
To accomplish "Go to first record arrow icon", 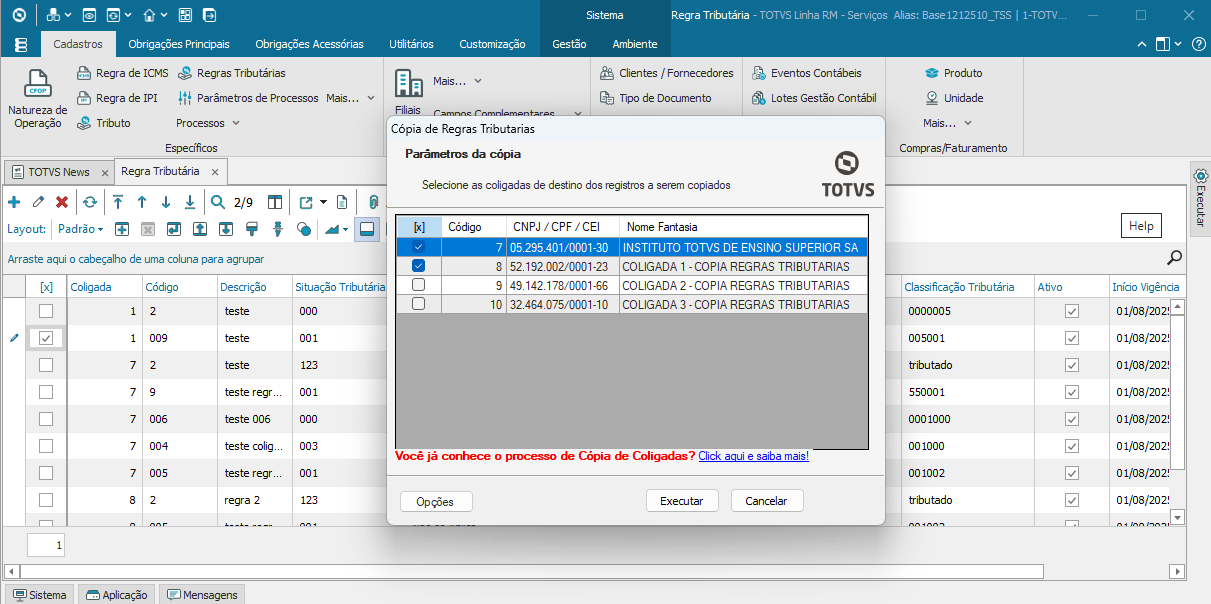I will 118,202.
